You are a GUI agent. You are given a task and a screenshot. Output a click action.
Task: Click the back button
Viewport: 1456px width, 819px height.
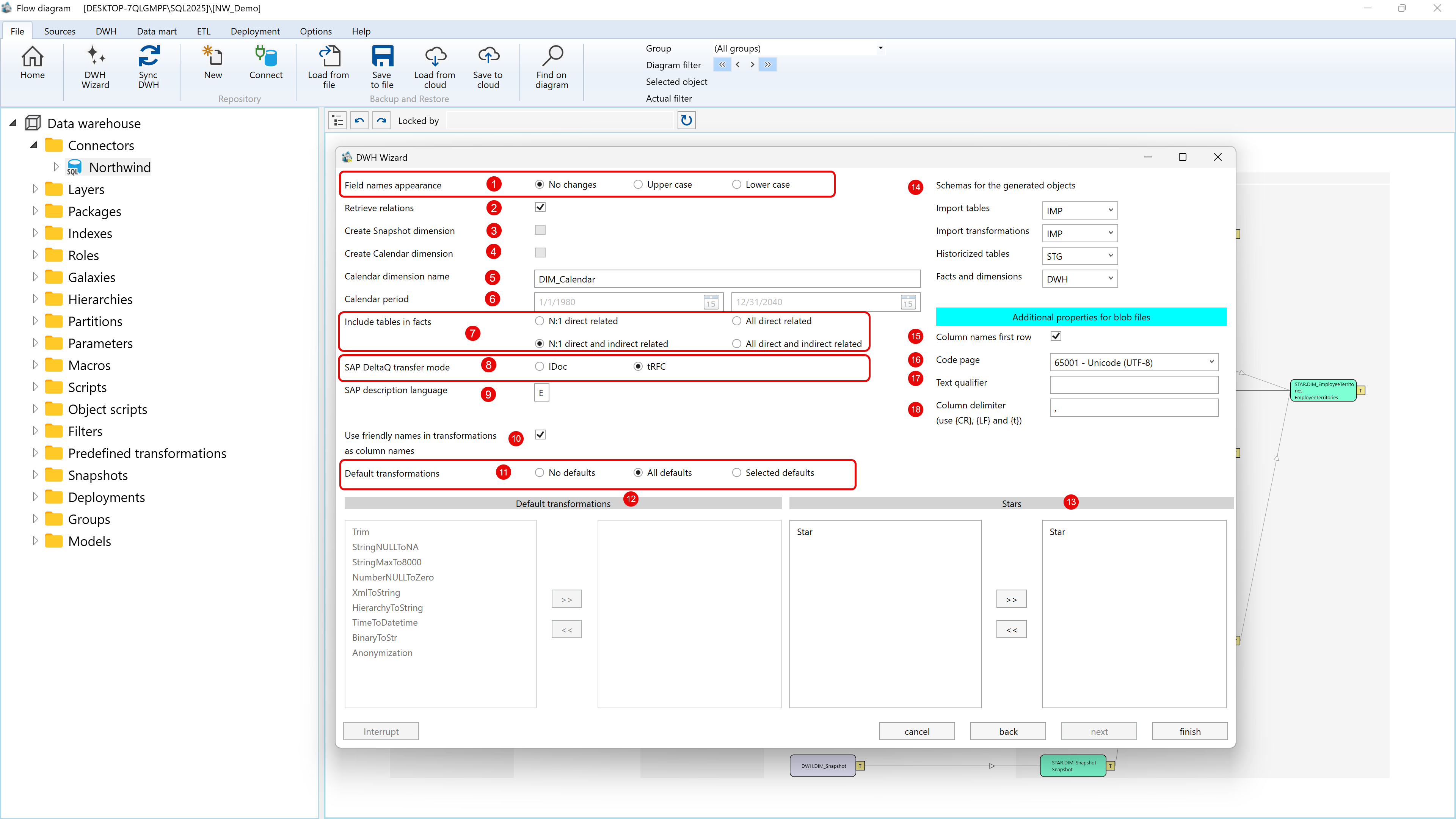tap(1008, 731)
